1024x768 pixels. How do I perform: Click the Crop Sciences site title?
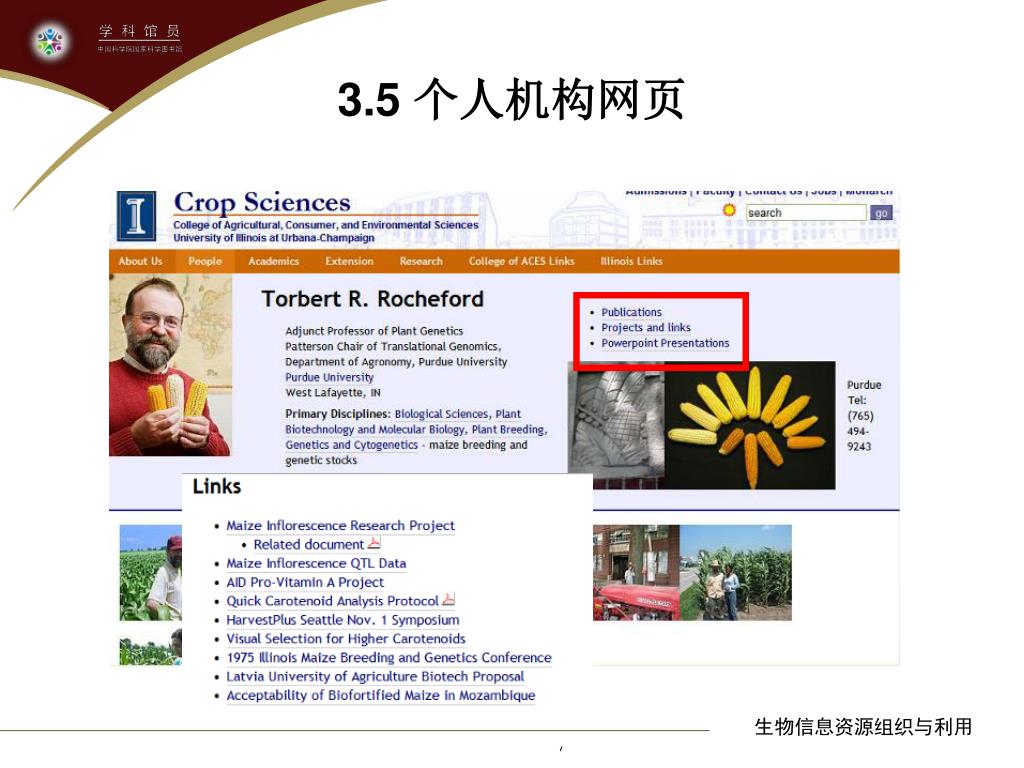[262, 202]
